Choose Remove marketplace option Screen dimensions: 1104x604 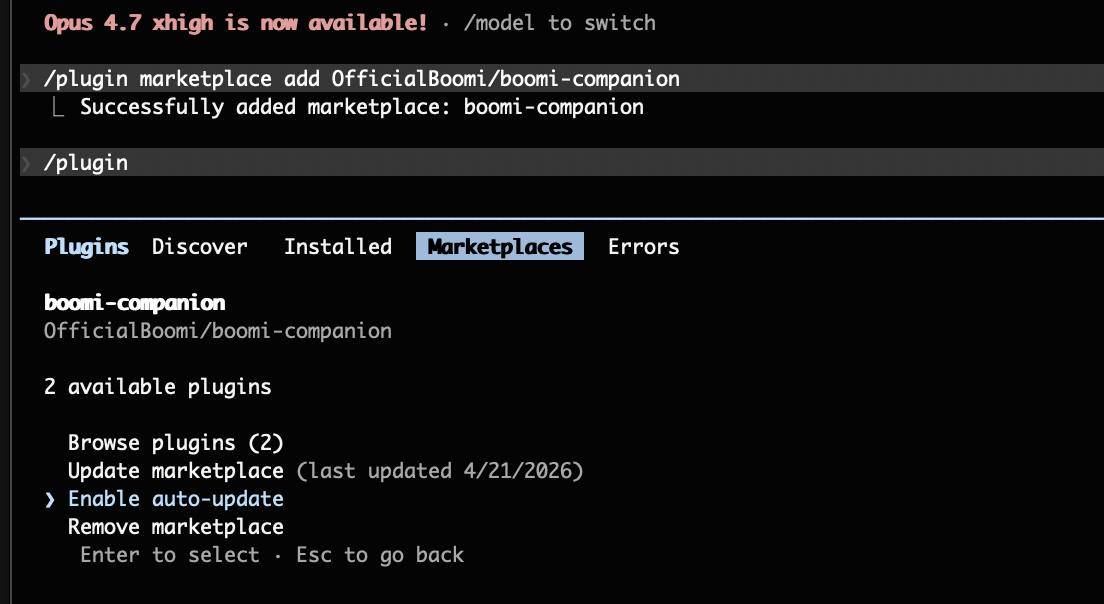tap(175, 527)
